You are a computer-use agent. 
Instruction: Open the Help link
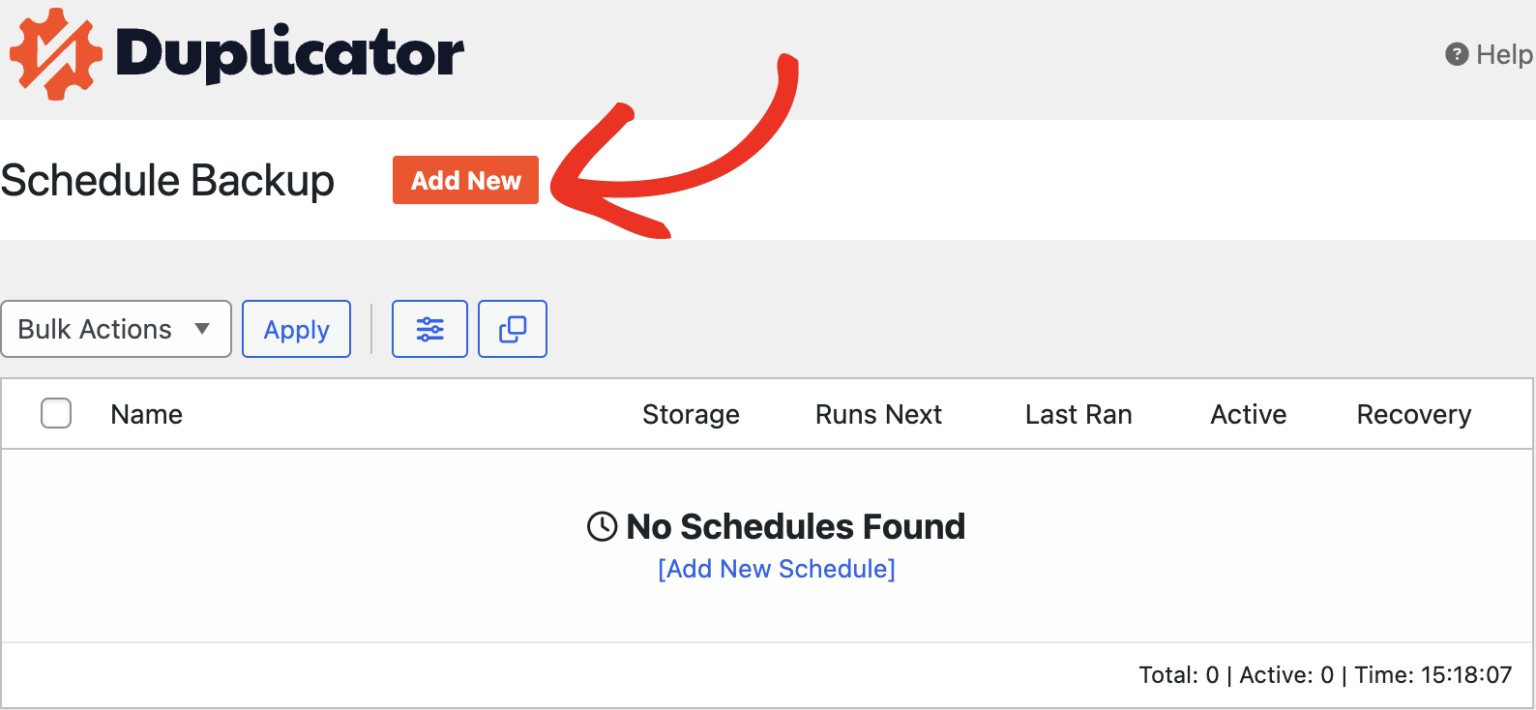pos(1496,55)
